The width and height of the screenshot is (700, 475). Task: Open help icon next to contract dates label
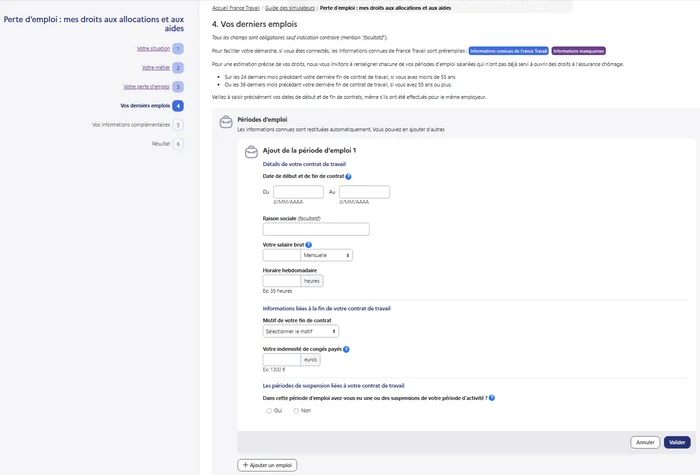point(348,176)
